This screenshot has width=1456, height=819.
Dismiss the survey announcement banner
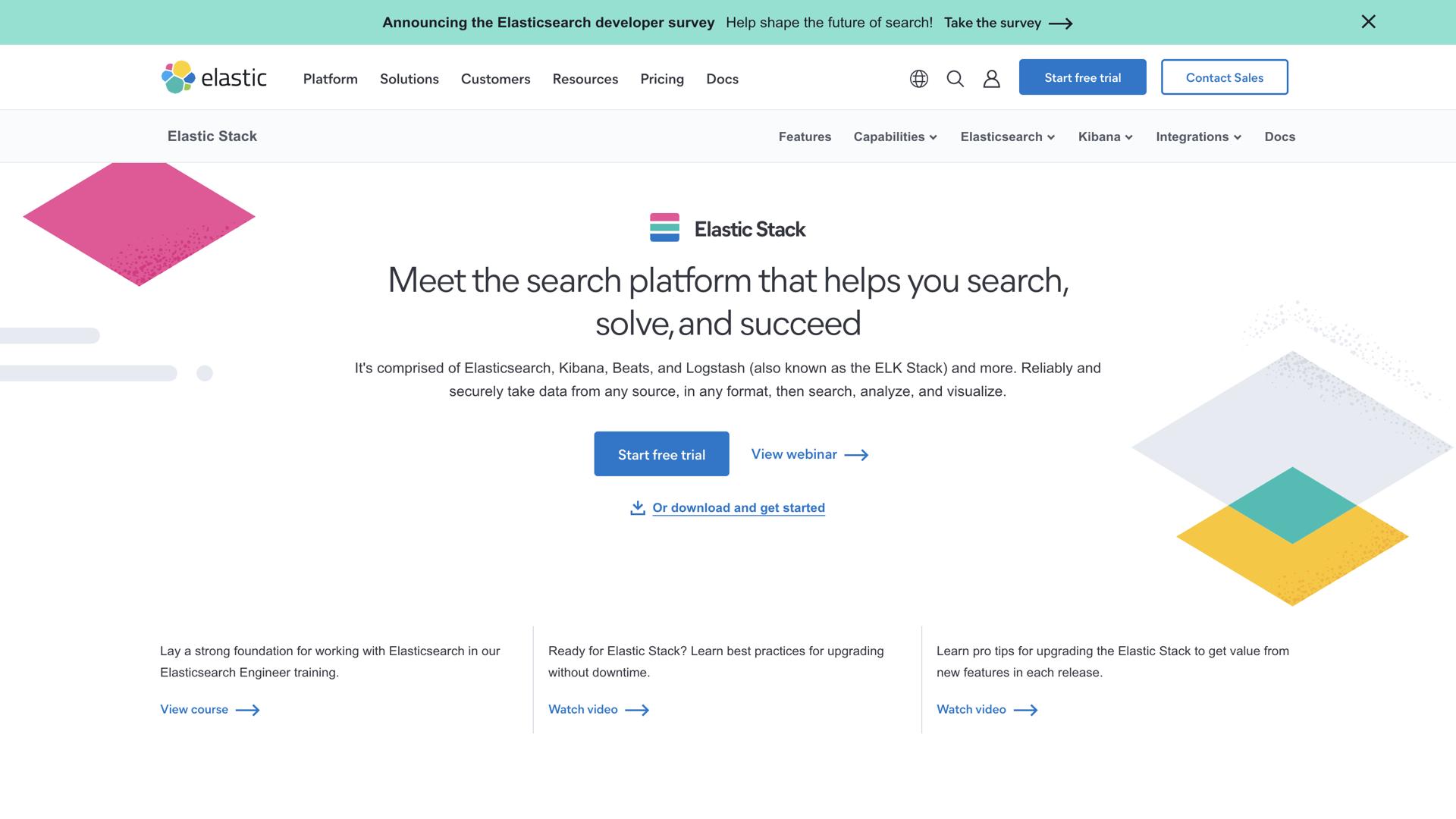click(1368, 22)
